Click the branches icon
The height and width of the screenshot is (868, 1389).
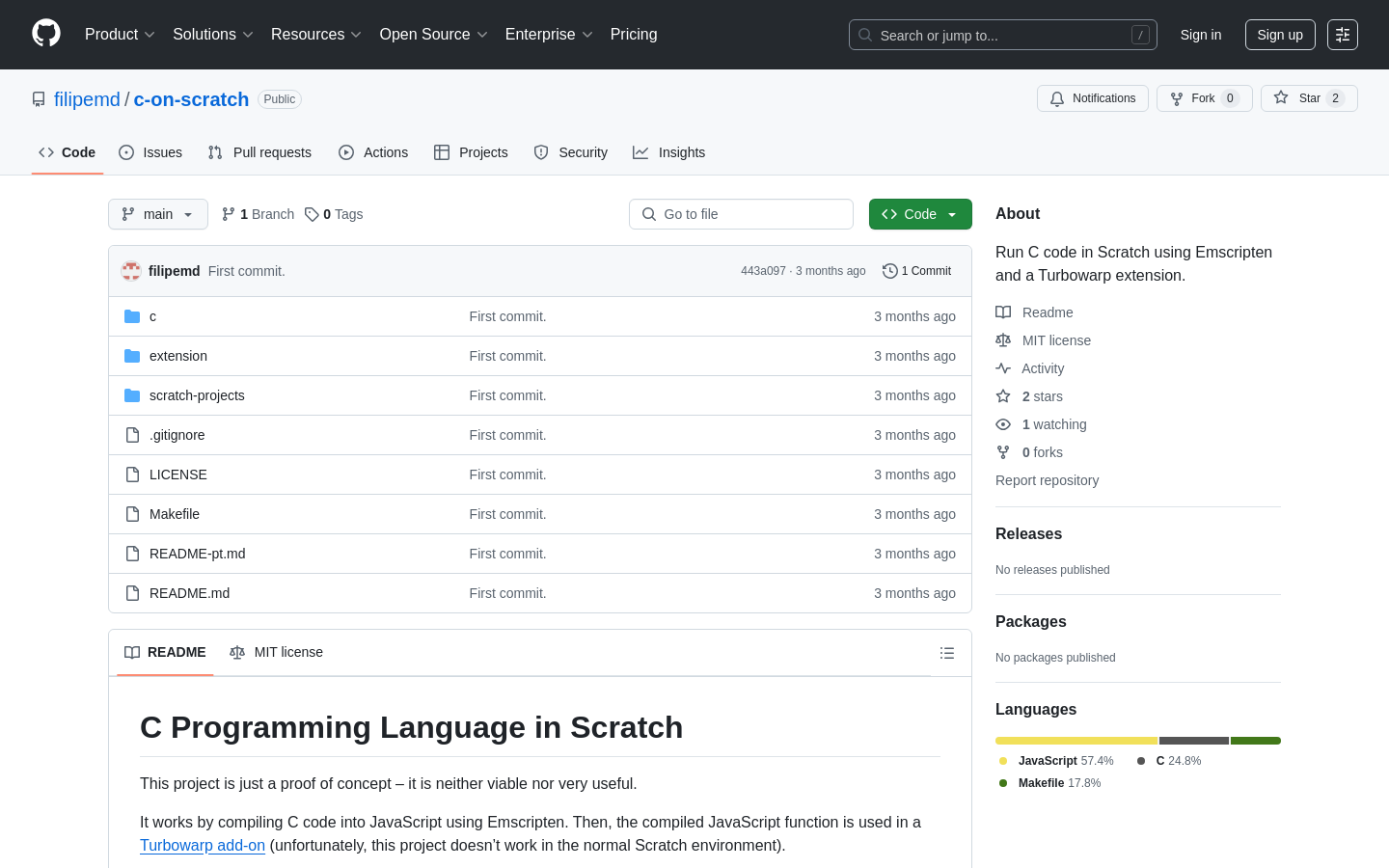229,214
